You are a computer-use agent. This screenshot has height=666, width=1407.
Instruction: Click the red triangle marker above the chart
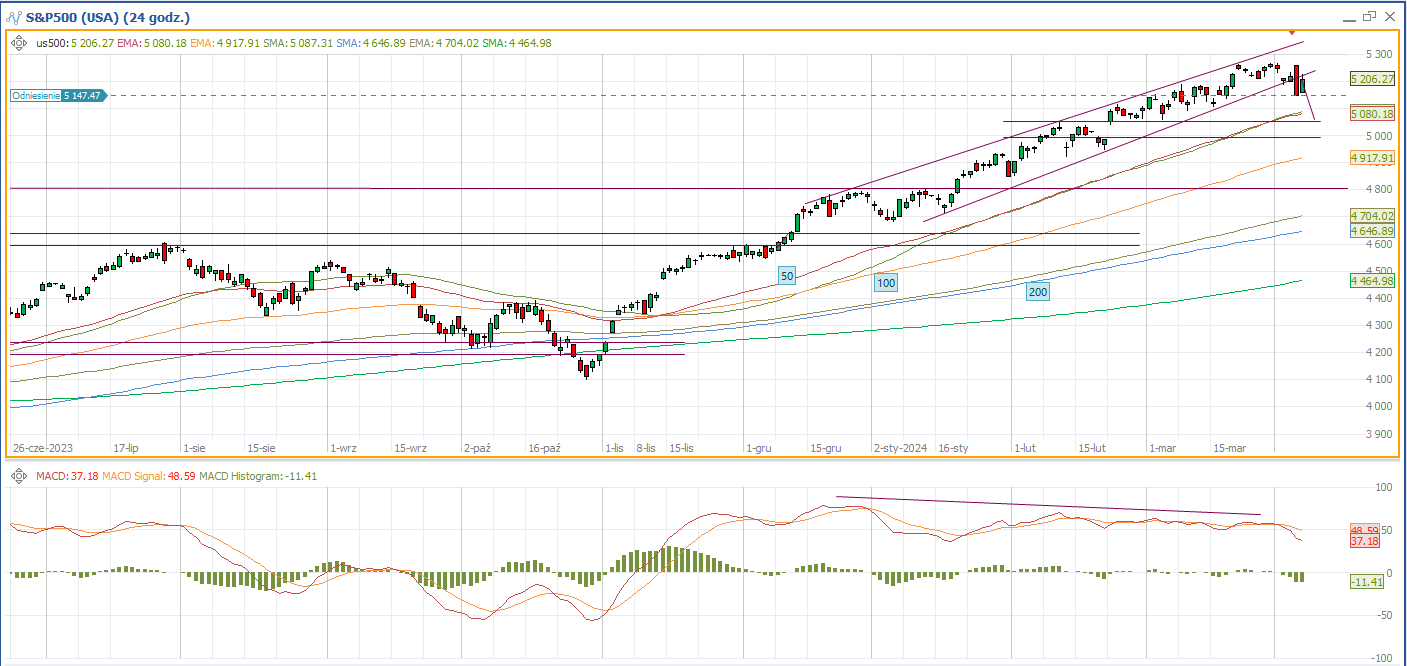pos(1292,34)
